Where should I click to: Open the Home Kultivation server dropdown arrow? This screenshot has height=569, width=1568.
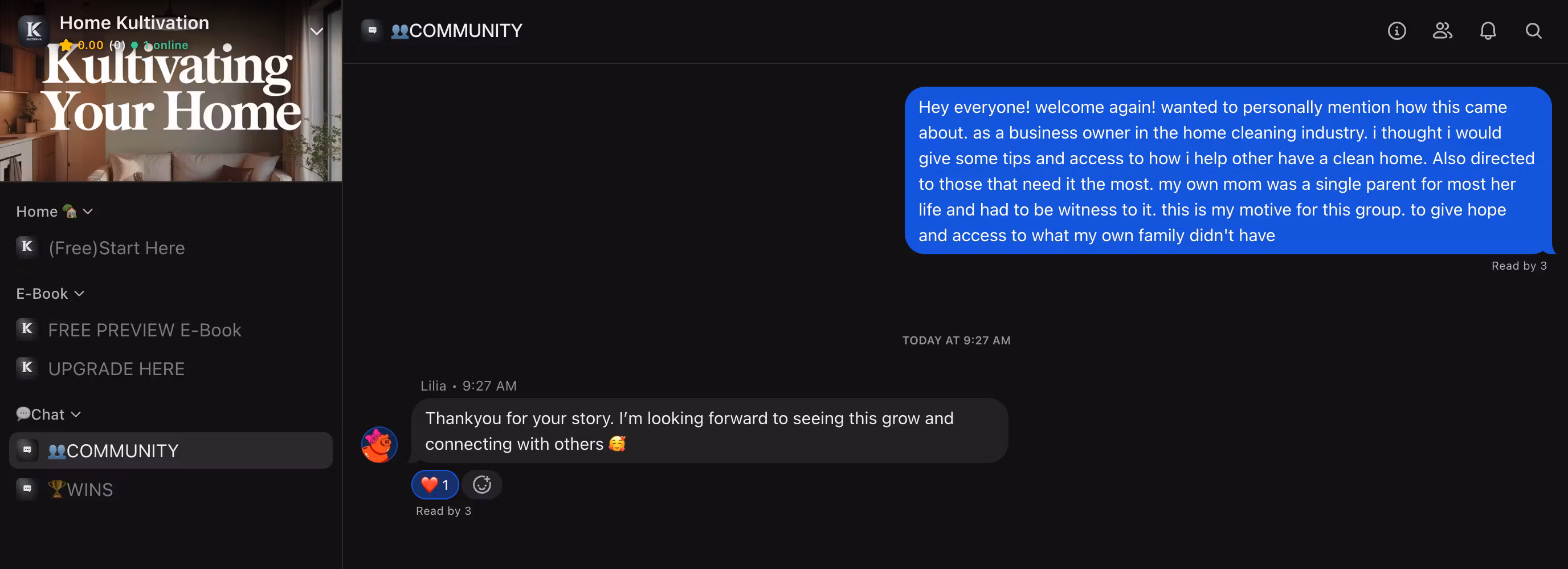(x=317, y=31)
